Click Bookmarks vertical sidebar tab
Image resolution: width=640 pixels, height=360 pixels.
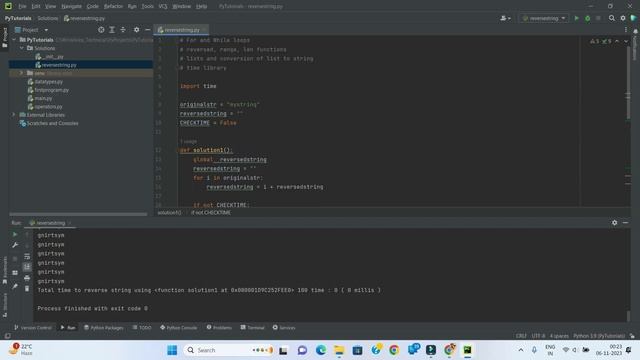point(5,270)
